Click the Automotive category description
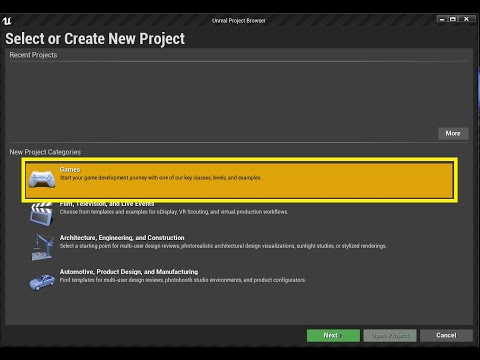Viewport: 480px width, 360px height. tap(183, 280)
